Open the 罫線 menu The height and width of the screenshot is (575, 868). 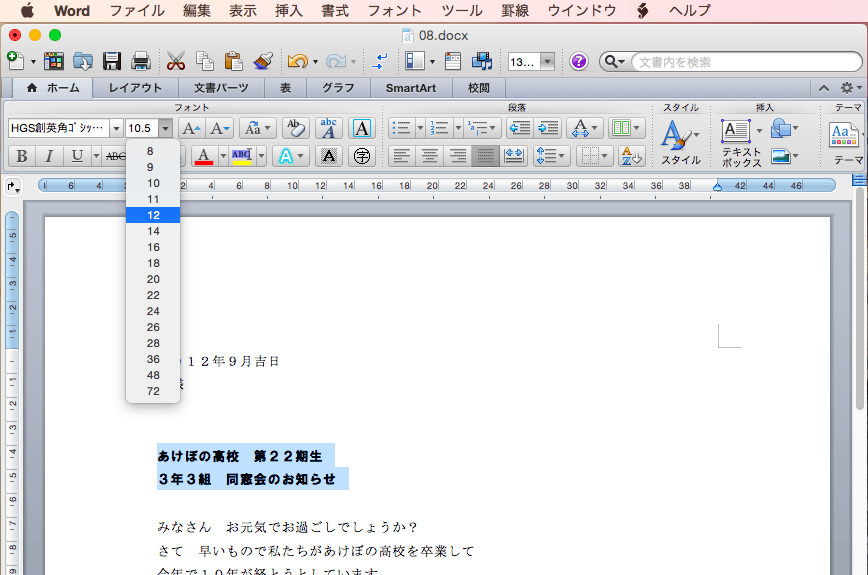click(515, 11)
